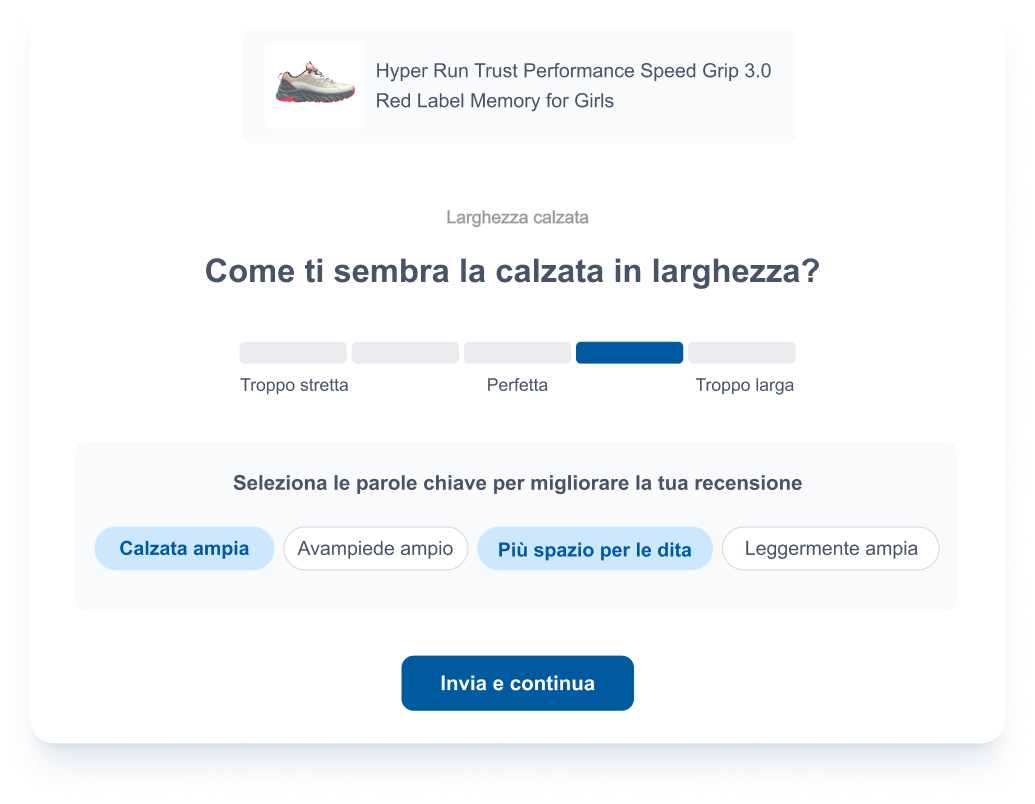This screenshot has height=804, width=1035.
Task: Click the Come ti sembra la calzata heading
Action: click(512, 271)
